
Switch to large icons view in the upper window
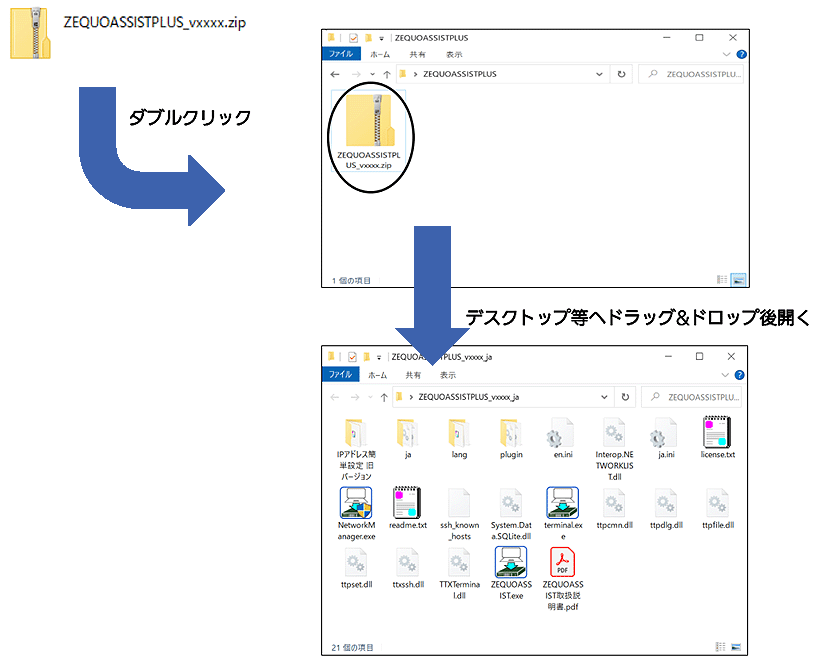[738, 280]
